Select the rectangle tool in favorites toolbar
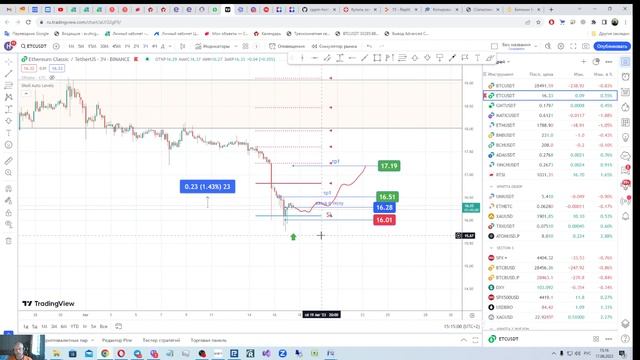 (377, 58)
